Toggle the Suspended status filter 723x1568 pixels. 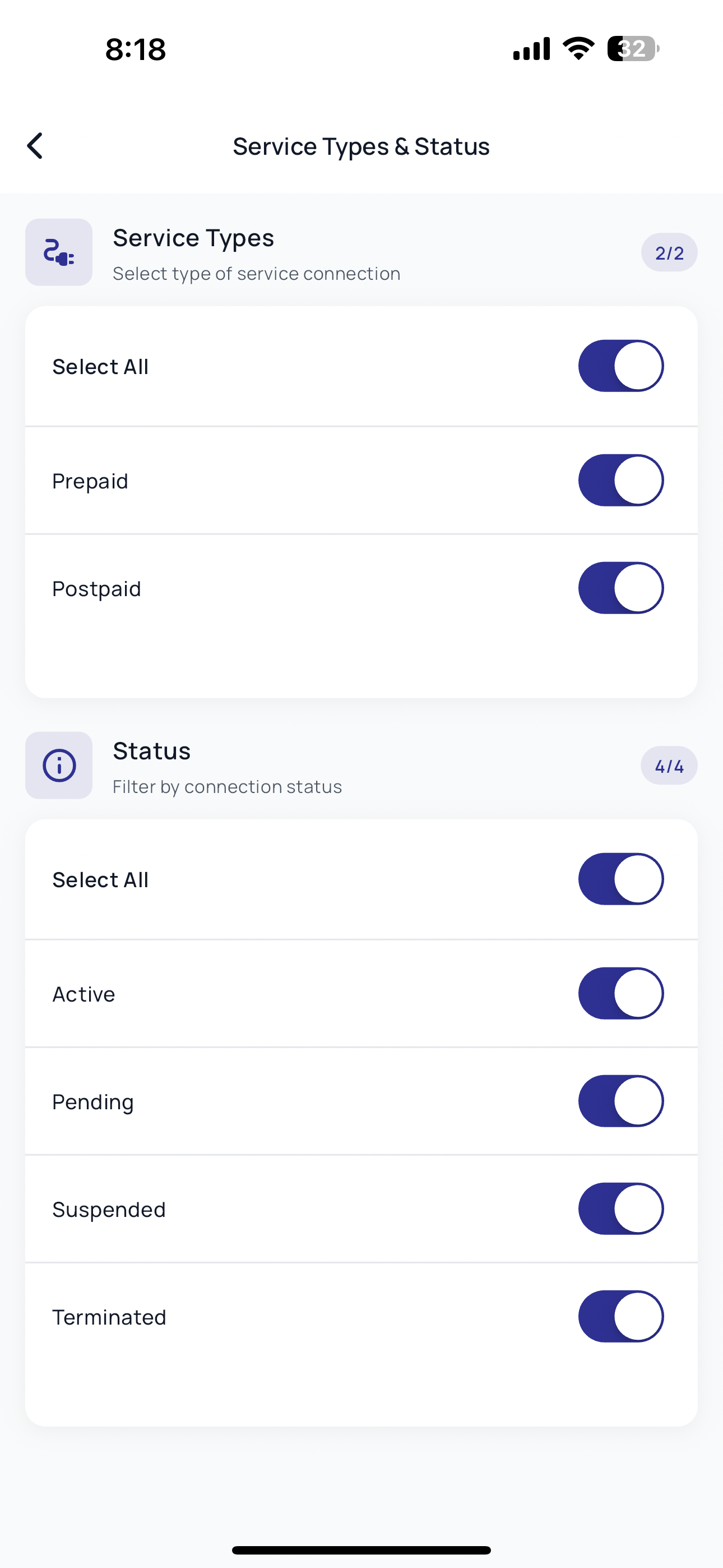click(x=621, y=1209)
